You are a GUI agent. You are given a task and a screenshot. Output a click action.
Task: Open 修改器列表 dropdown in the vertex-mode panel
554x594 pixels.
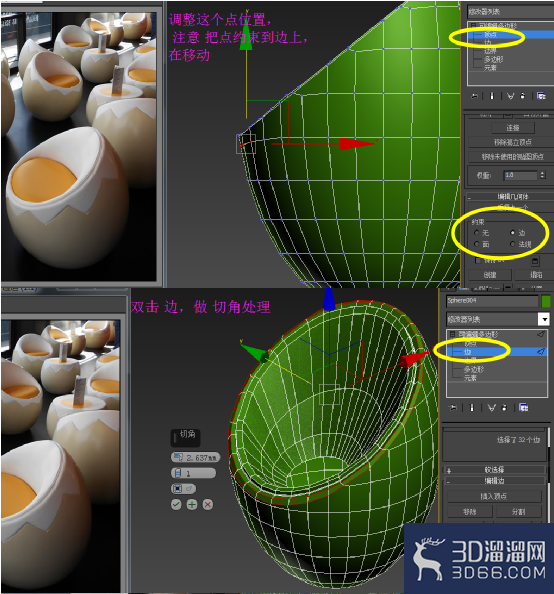tap(510, 12)
